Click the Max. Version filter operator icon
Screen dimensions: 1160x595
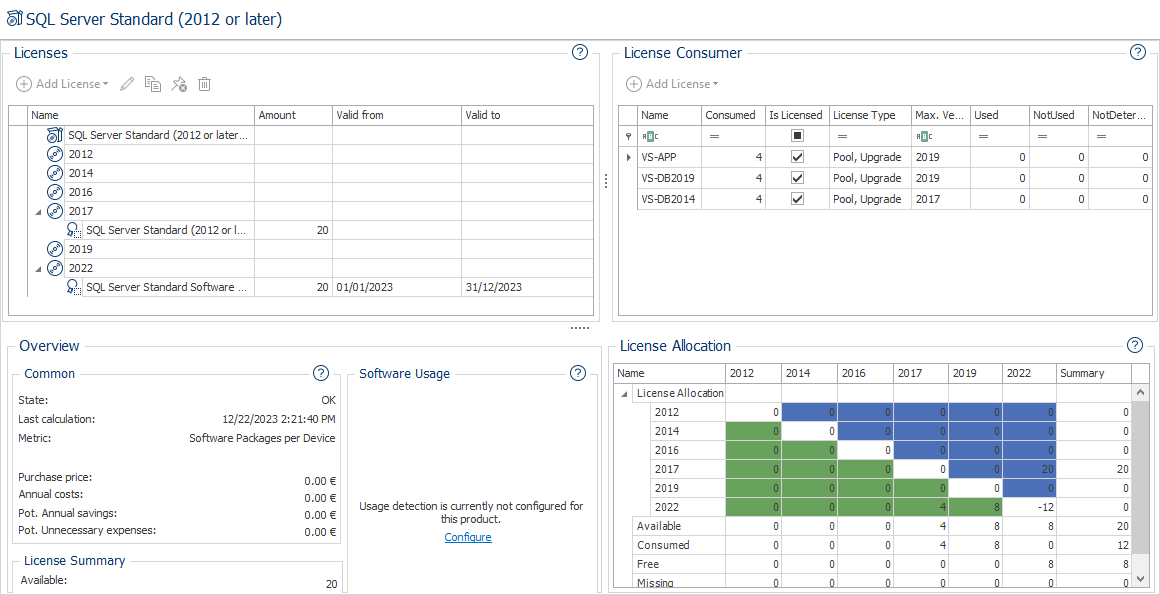point(923,136)
